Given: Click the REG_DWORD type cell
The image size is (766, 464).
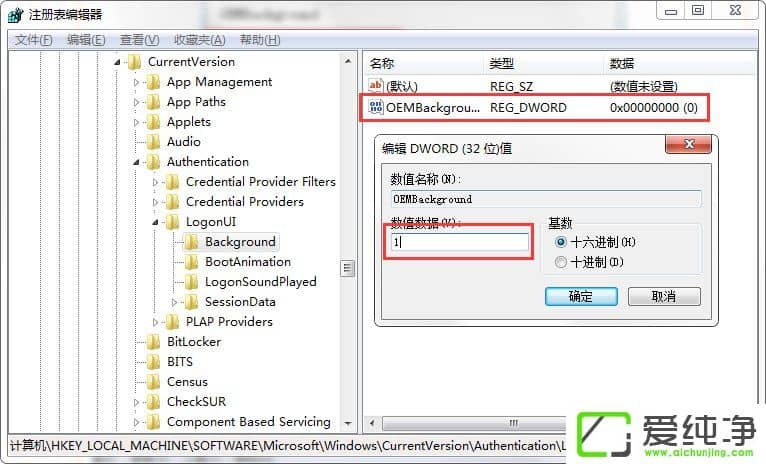Looking at the screenshot, I should (x=528, y=108).
